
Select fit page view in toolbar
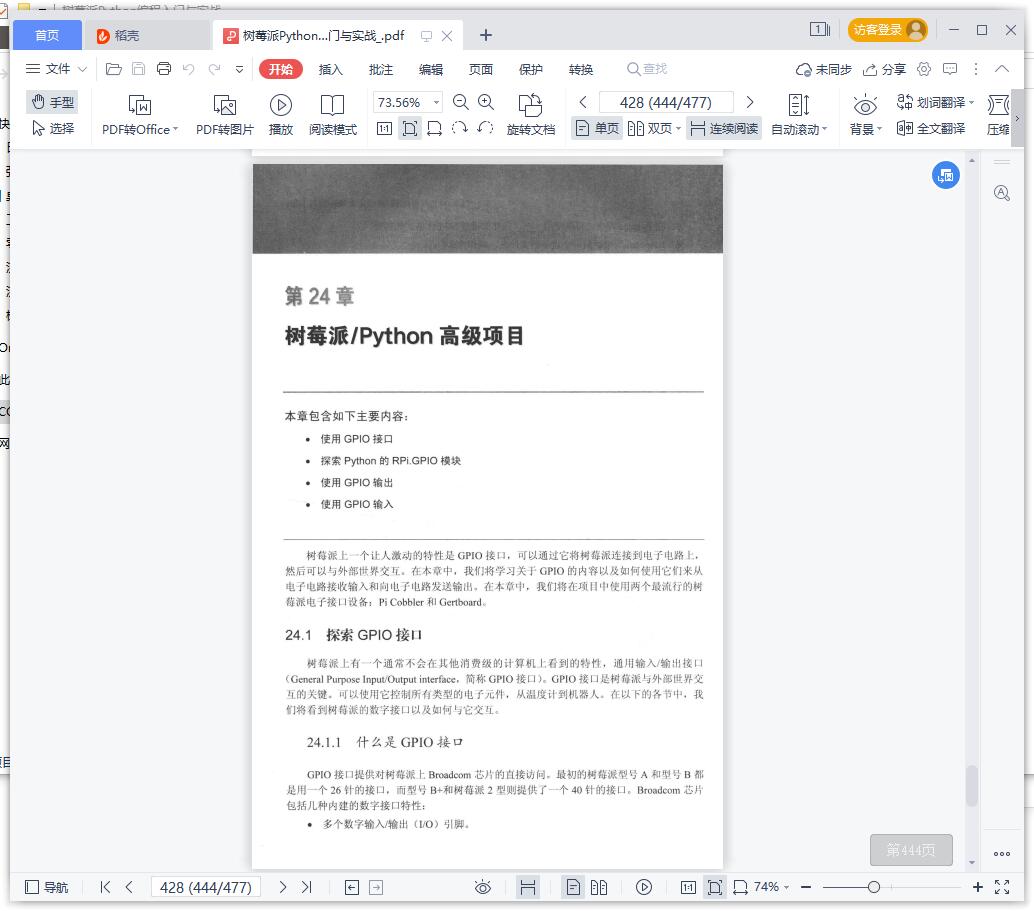410,129
